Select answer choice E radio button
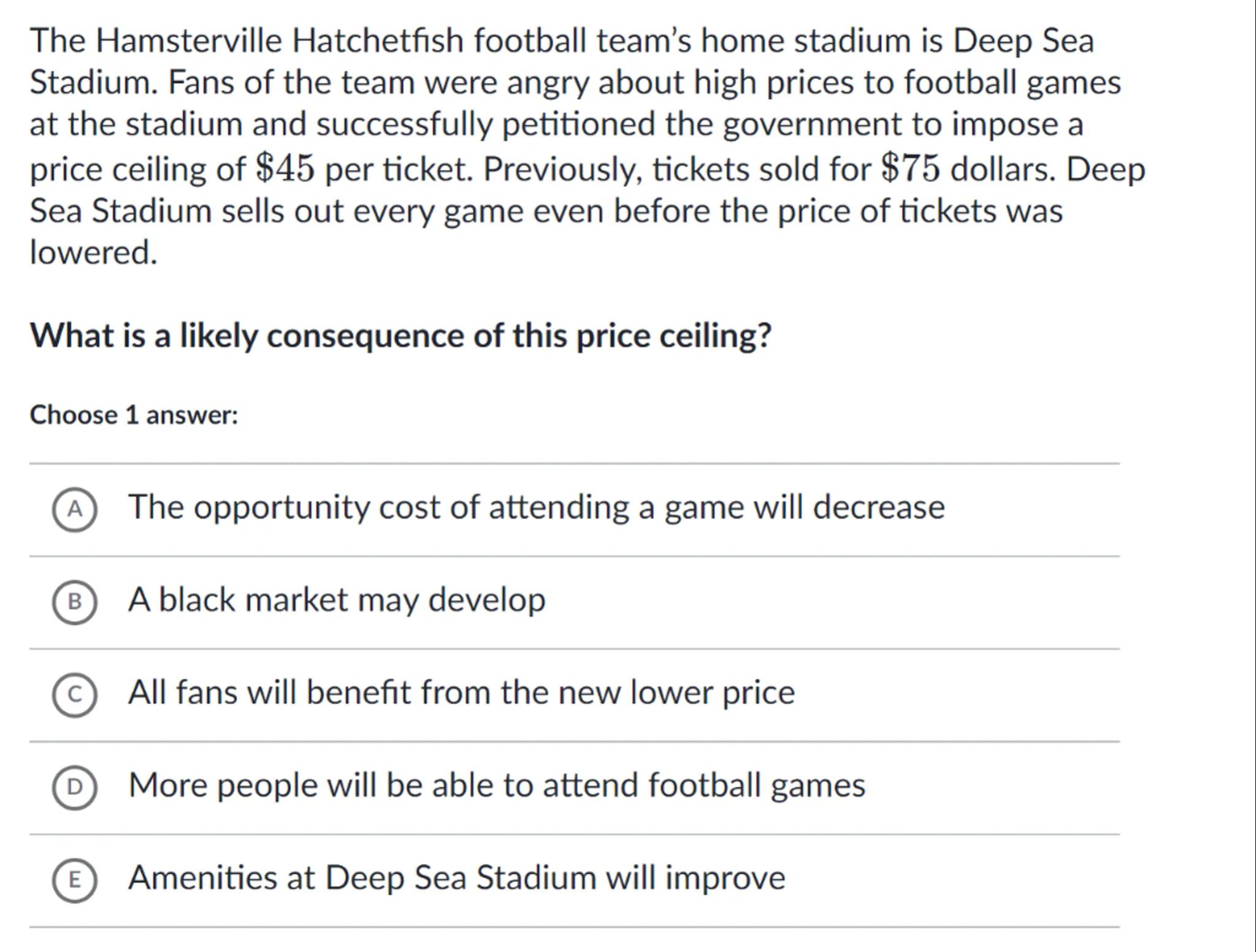 pos(74,880)
